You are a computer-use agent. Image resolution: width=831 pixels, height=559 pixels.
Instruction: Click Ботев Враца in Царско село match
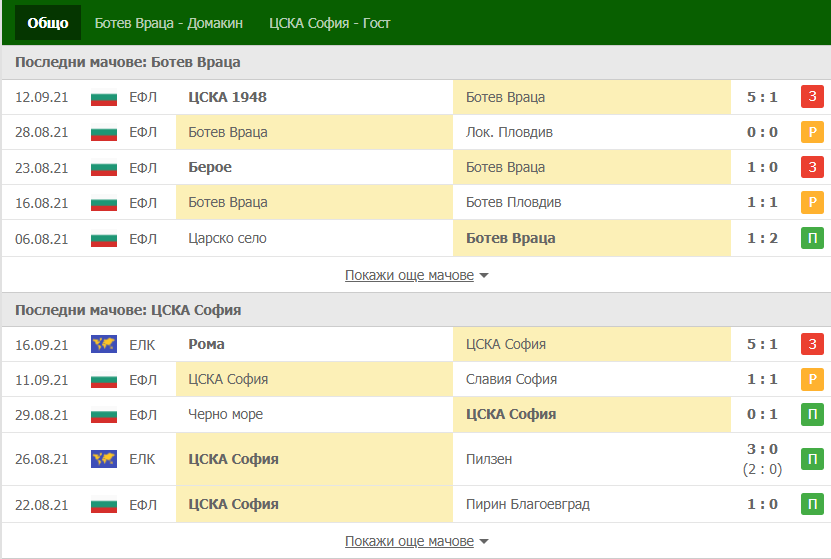pos(510,238)
